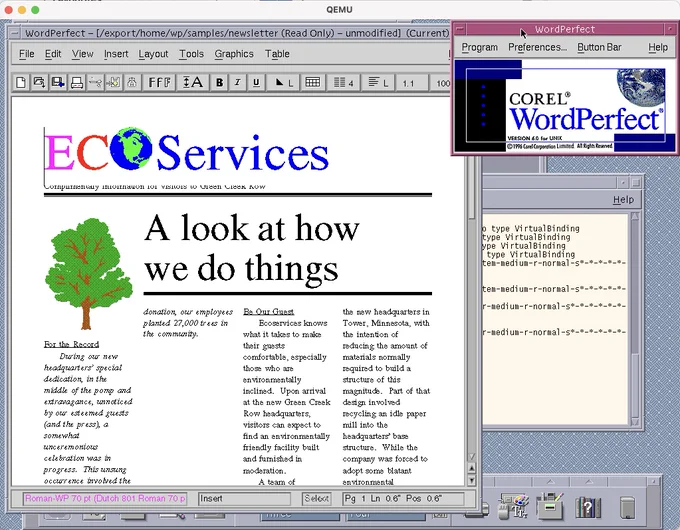
Task: Click the Save document toolbar icon
Action: (x=58, y=82)
